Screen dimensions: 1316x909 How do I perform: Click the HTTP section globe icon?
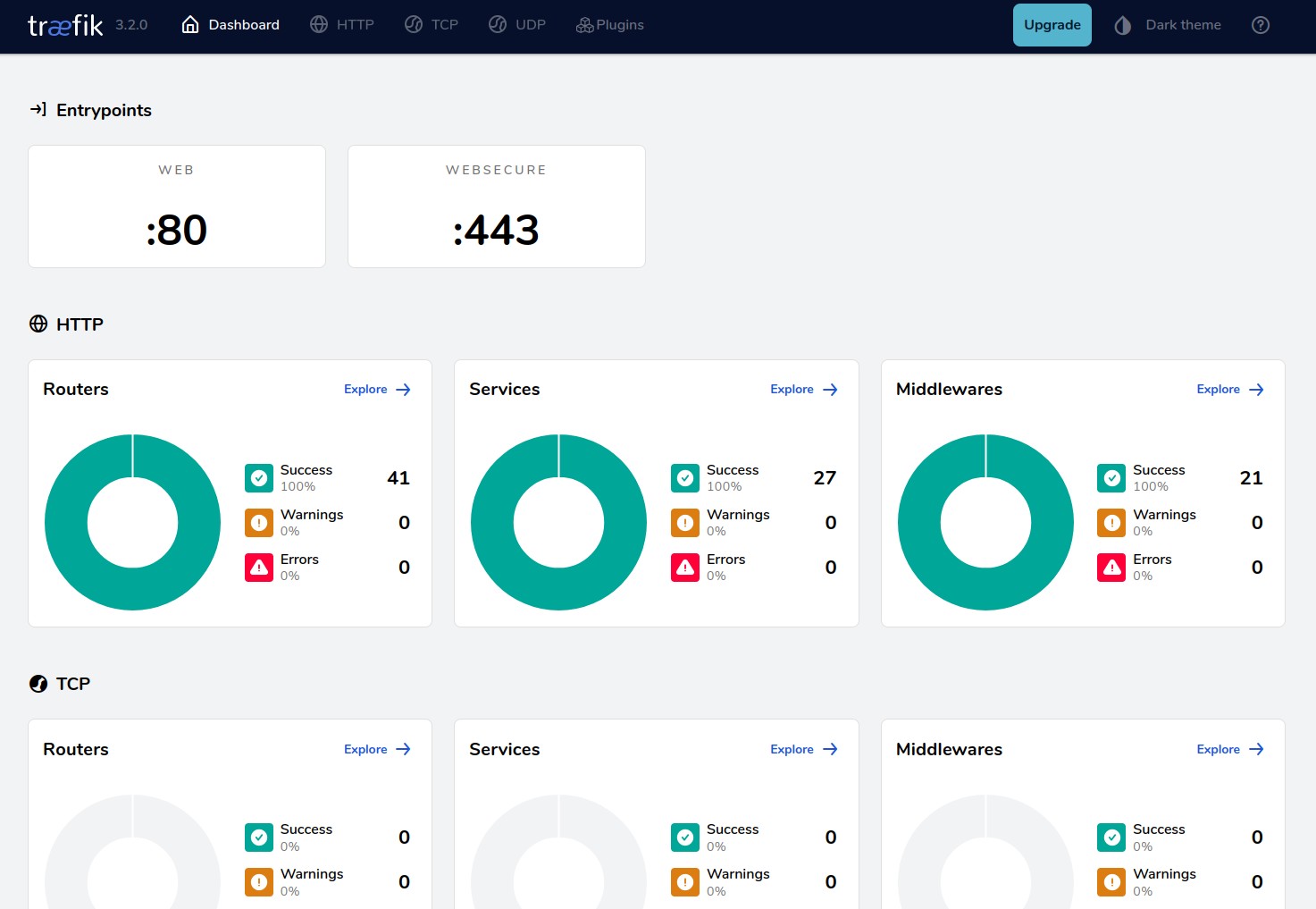(38, 324)
